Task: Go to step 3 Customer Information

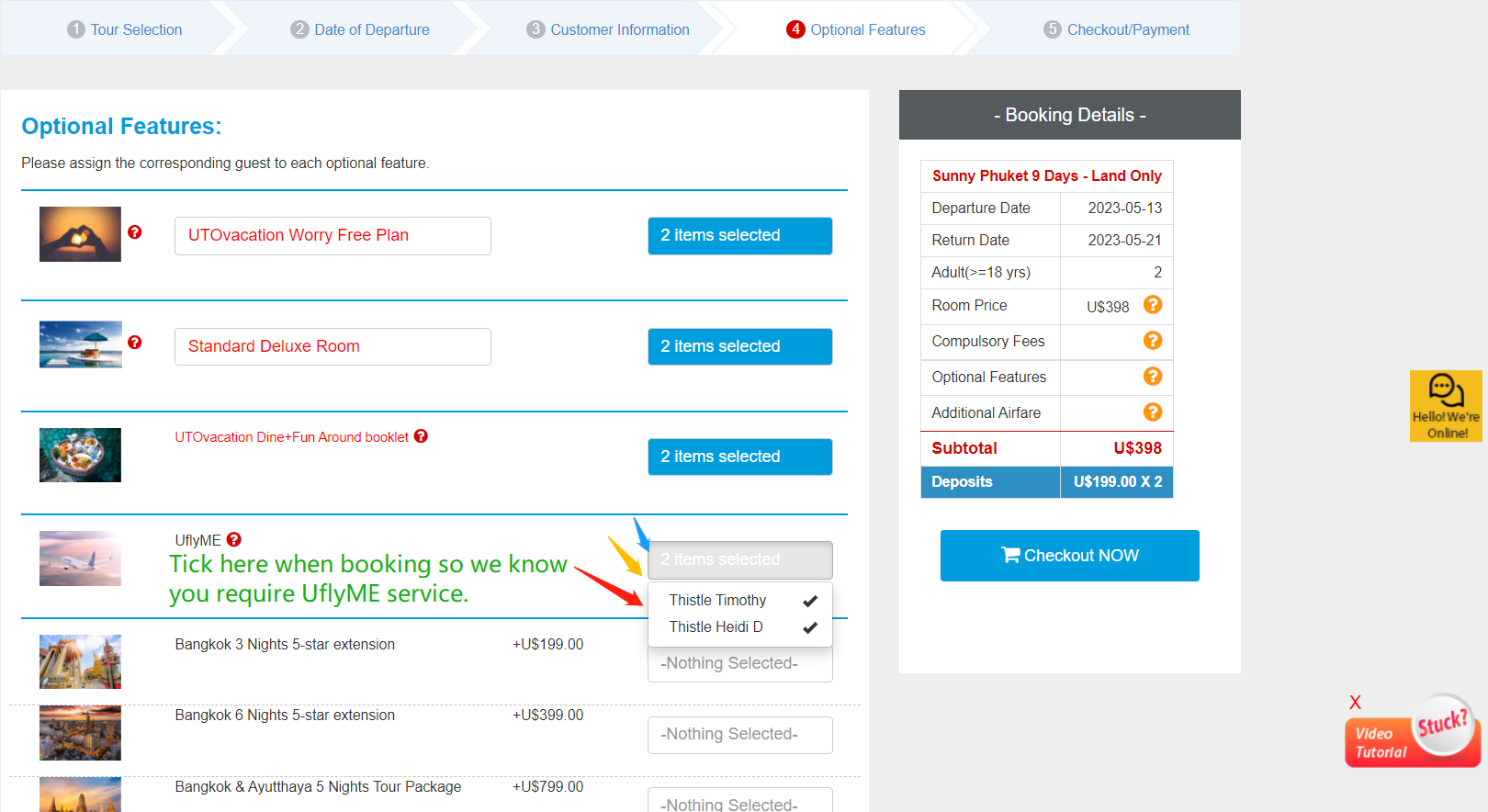Action: click(608, 29)
